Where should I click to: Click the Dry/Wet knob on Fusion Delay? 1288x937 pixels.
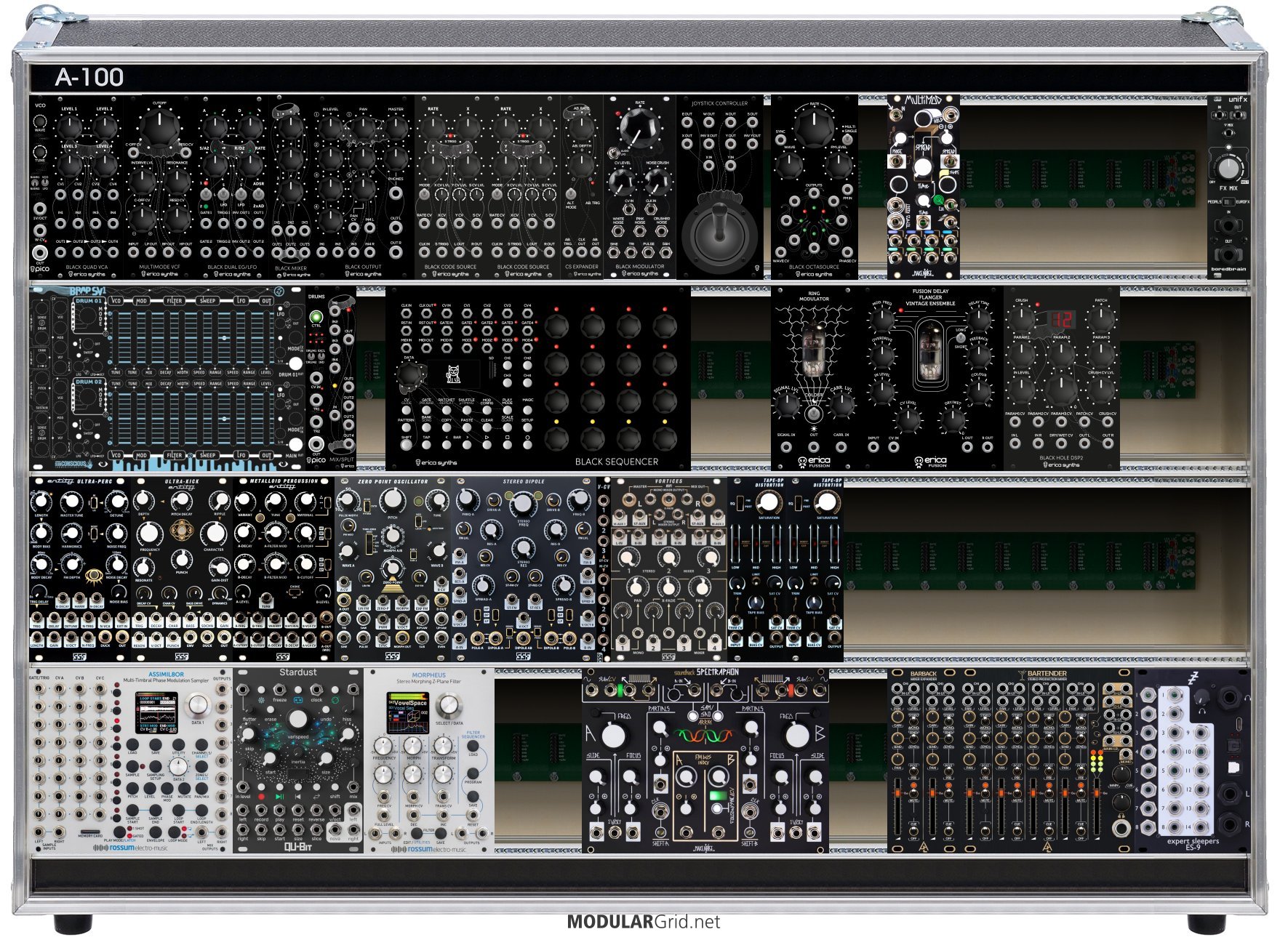pos(953,419)
